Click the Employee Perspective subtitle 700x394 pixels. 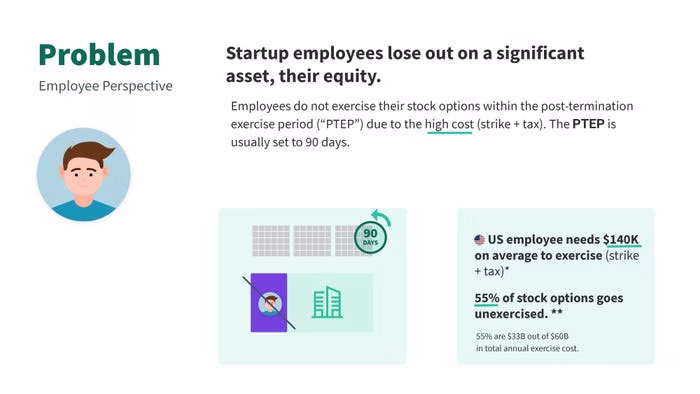[105, 86]
